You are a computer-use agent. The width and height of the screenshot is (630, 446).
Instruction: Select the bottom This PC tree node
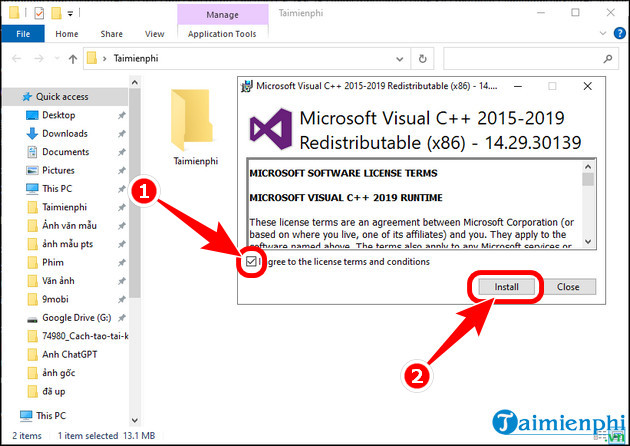pyautogui.click(x=51, y=416)
